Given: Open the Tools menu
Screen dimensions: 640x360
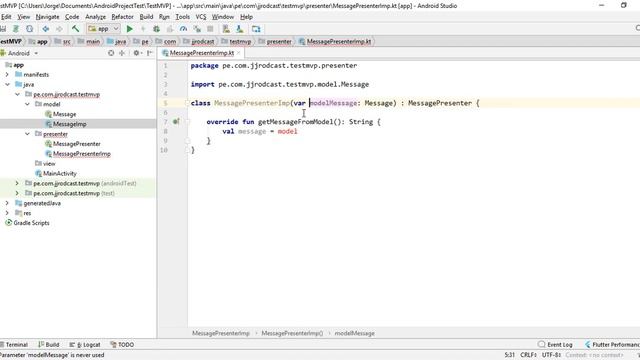Looking at the screenshot, I should (182, 17).
